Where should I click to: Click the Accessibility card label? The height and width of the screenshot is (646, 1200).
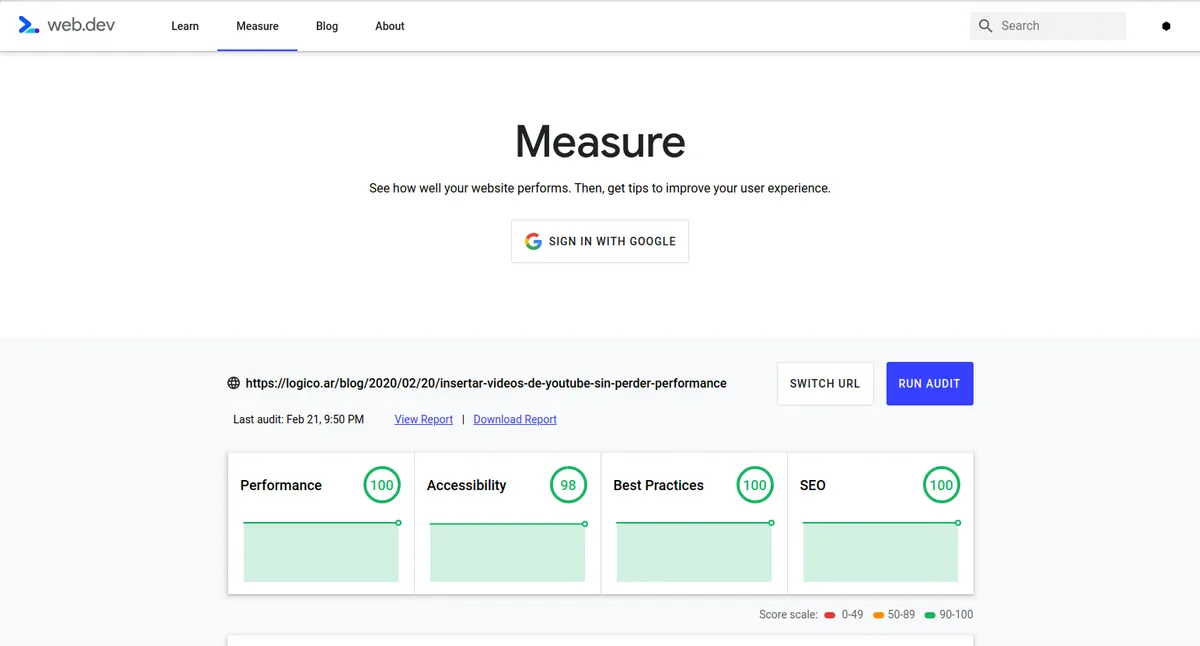pos(467,485)
